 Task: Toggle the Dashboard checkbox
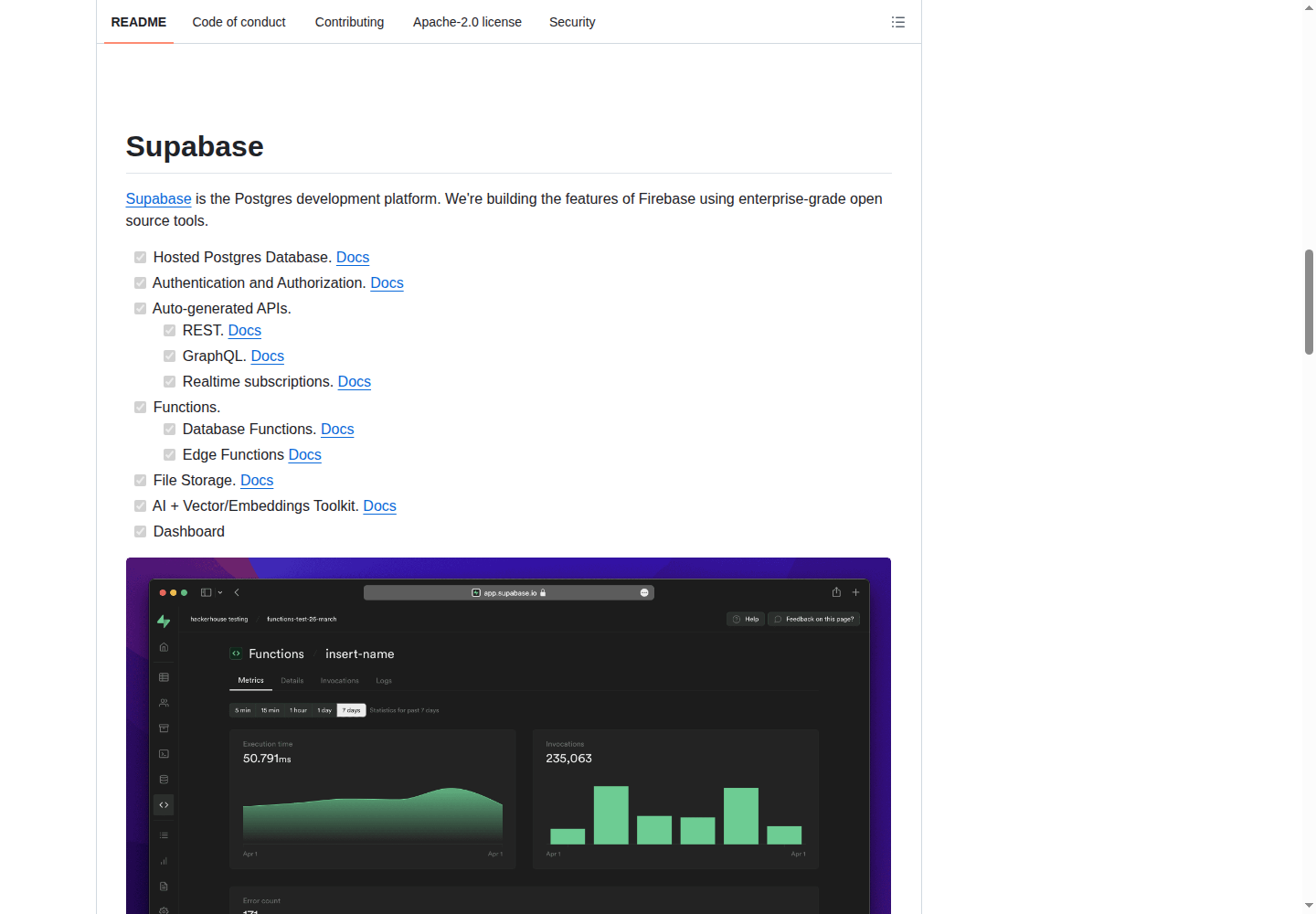[x=141, y=532]
